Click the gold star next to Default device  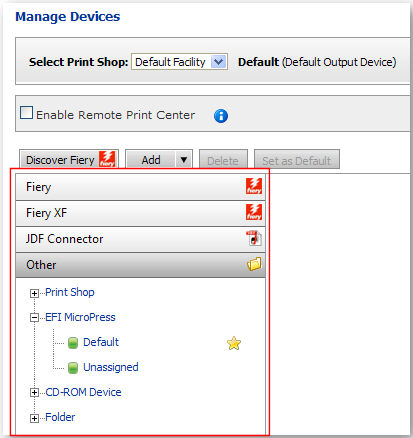pyautogui.click(x=234, y=343)
